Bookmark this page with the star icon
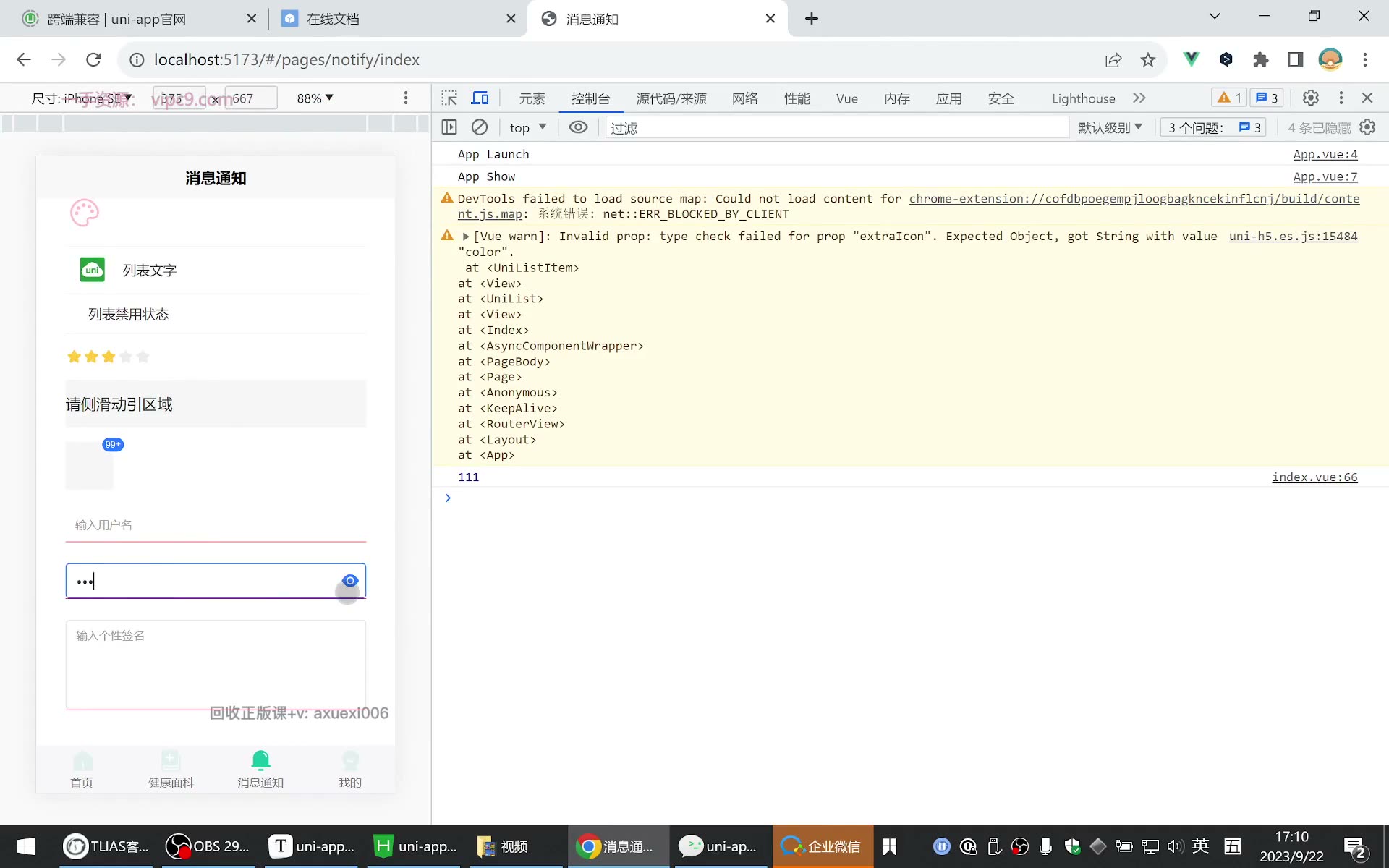Screen dimensions: 1389x868 1148,59
